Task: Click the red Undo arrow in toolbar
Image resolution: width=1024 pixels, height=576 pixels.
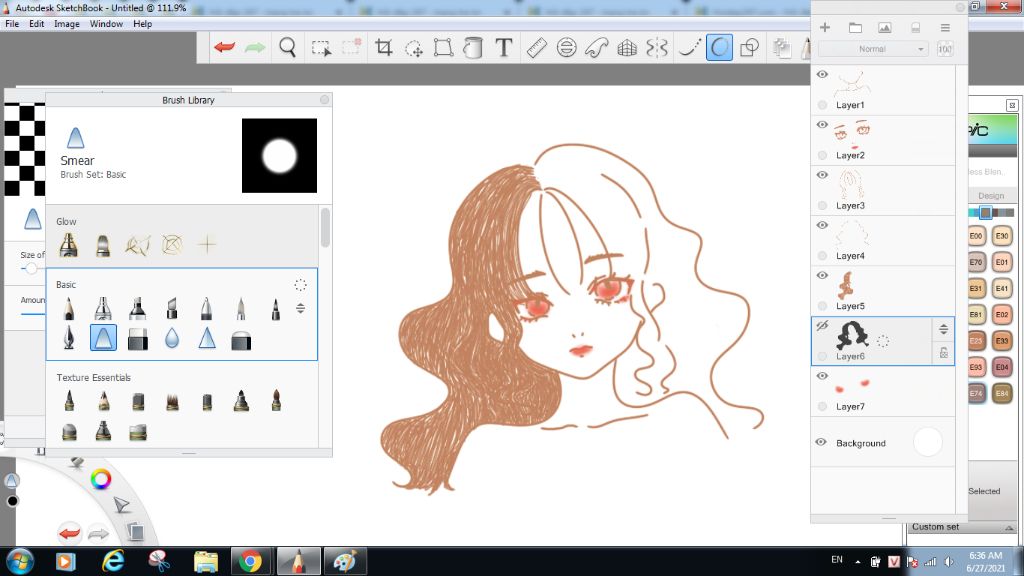Action: 225,47
